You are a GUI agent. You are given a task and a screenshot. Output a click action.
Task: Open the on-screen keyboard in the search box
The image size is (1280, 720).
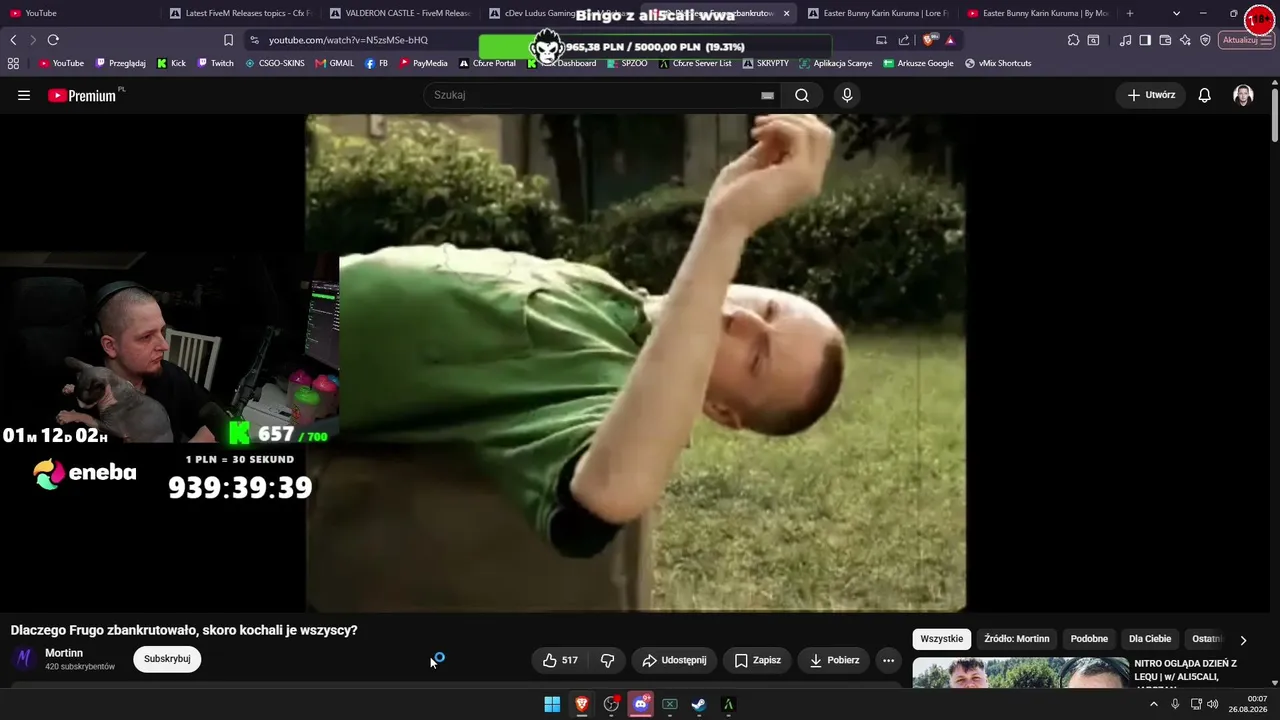767,95
